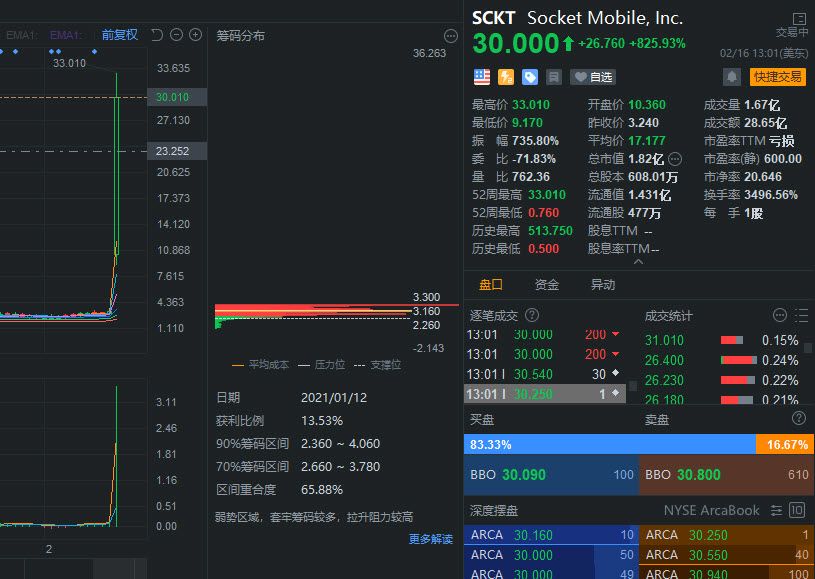Open help icon beside 逐笔成交
This screenshot has height=579, width=815.
(532, 315)
